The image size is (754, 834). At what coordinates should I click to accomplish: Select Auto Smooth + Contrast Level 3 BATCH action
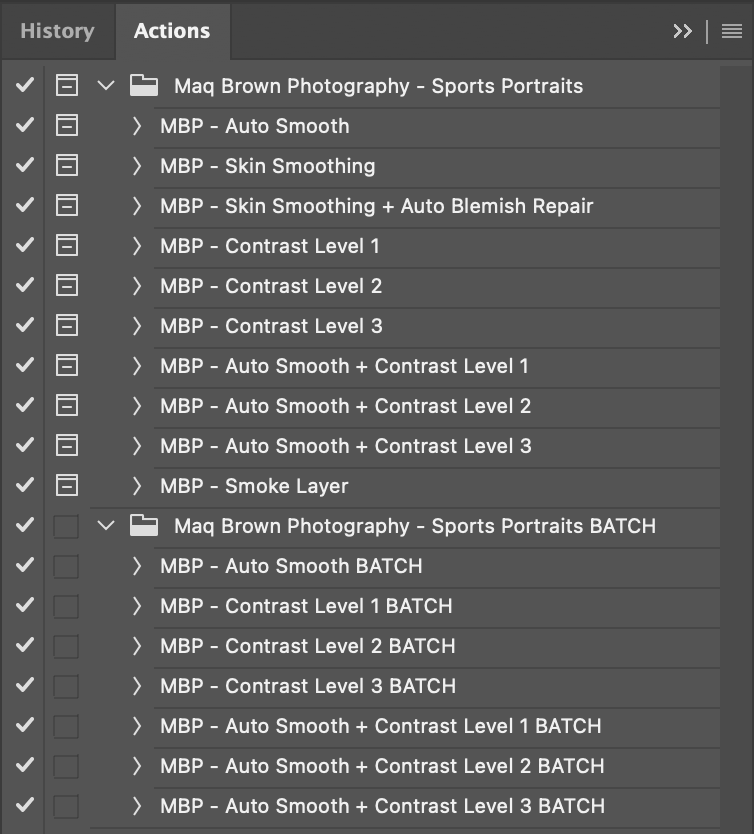pyautogui.click(x=382, y=806)
